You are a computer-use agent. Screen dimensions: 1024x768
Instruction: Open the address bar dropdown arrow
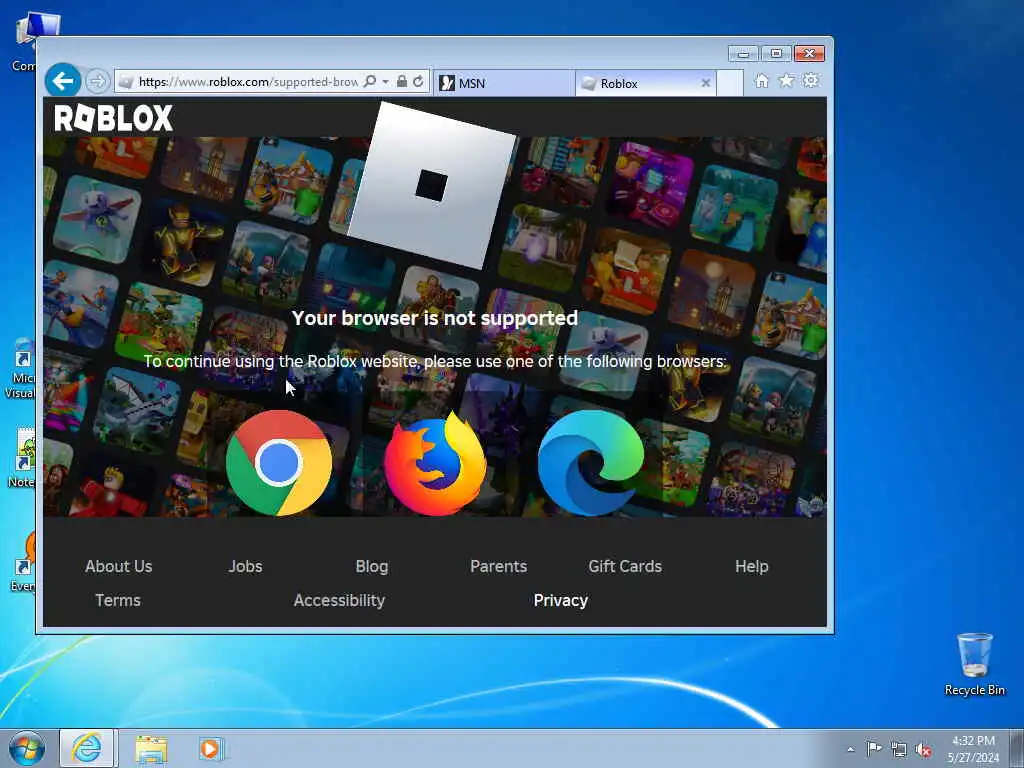385,82
